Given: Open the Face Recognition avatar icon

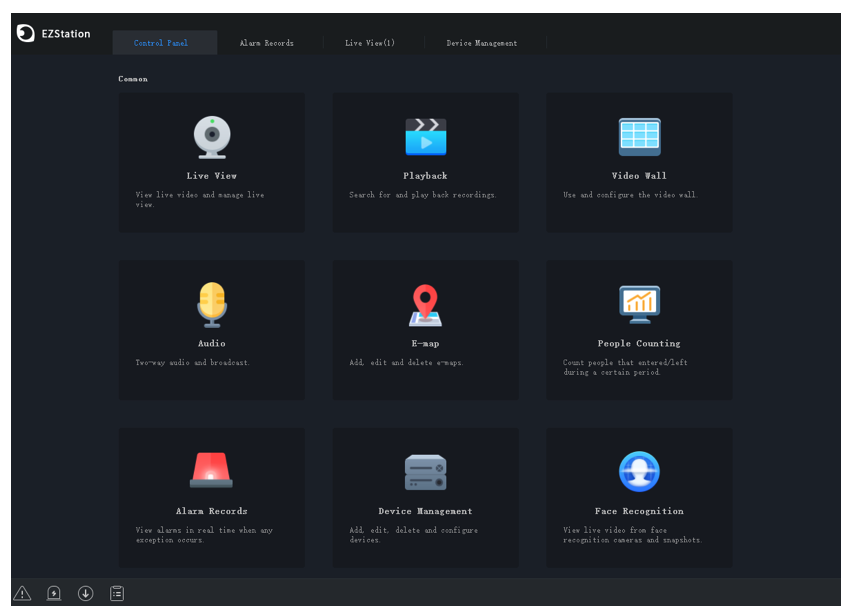Looking at the screenshot, I should [x=639, y=471].
